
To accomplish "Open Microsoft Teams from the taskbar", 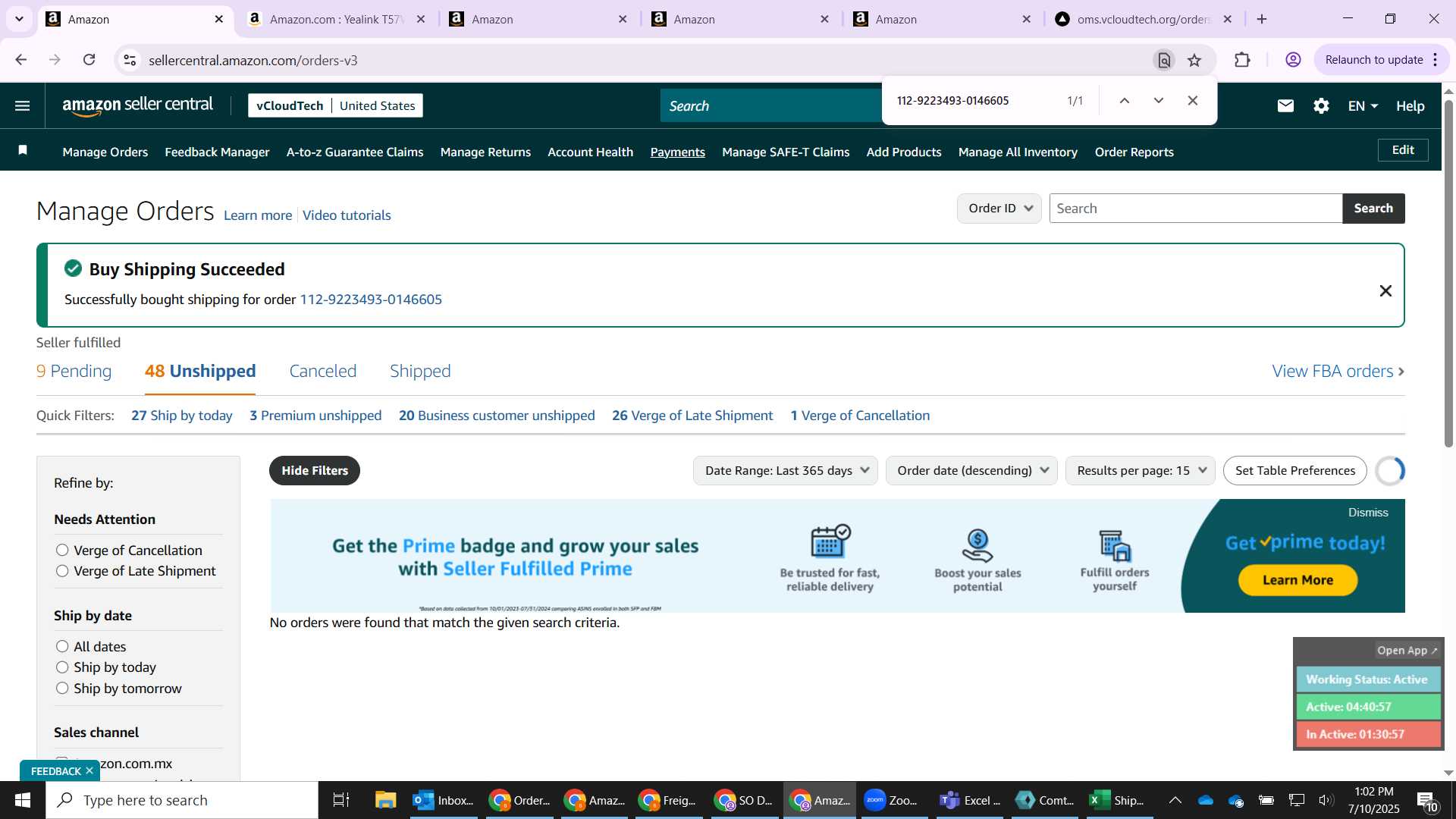I will click(971, 800).
